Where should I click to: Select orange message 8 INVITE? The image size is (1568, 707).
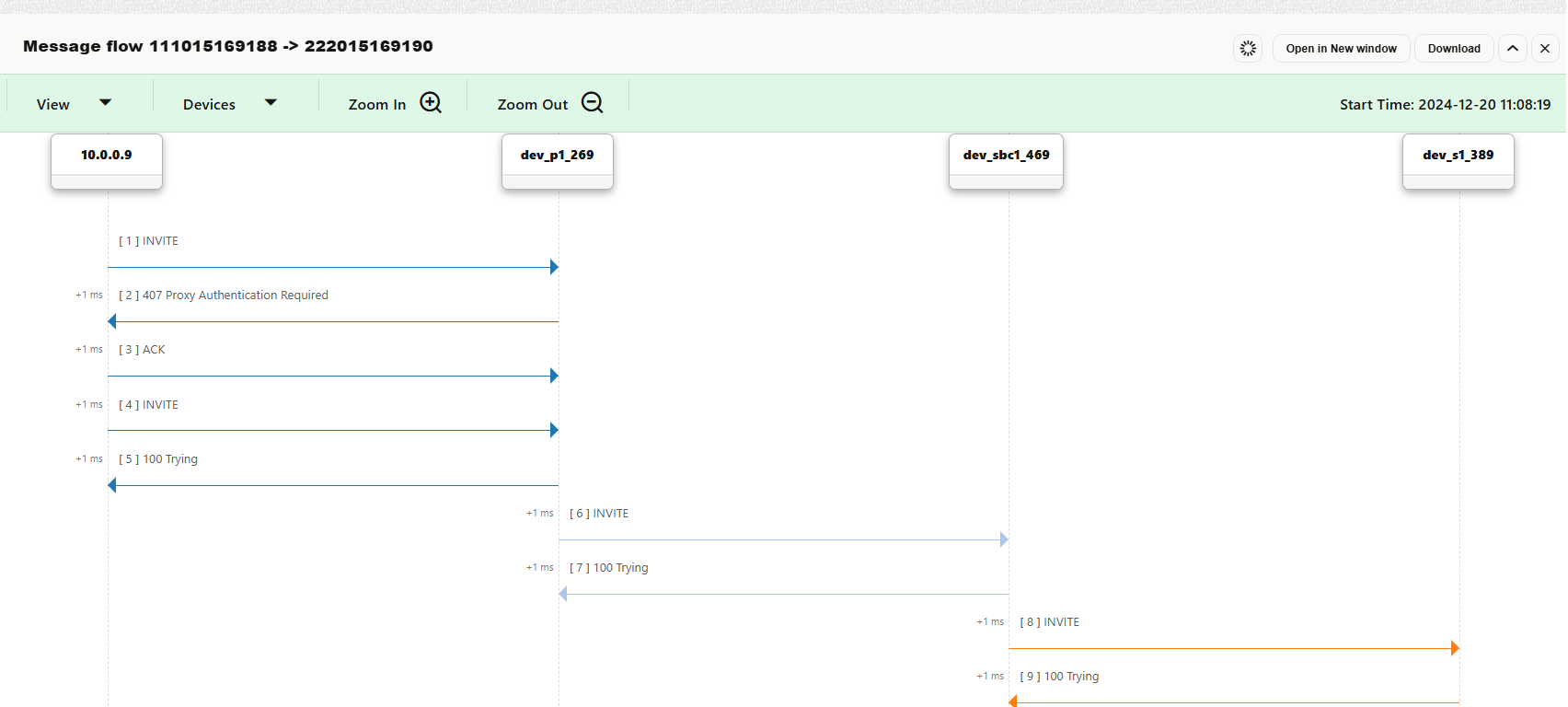tap(1050, 622)
